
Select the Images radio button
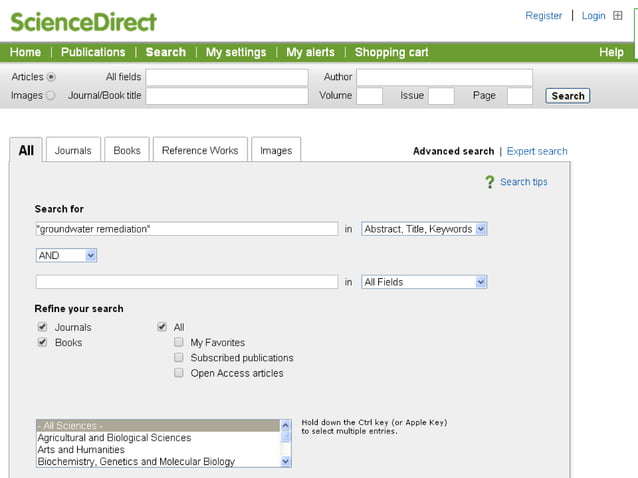pyautogui.click(x=51, y=96)
